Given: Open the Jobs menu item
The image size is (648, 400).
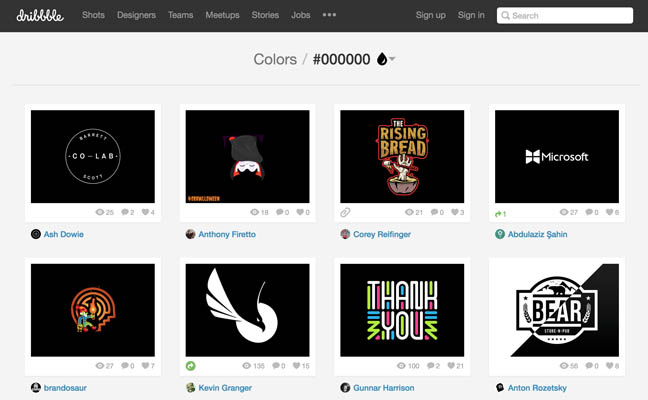Looking at the screenshot, I should 300,15.
